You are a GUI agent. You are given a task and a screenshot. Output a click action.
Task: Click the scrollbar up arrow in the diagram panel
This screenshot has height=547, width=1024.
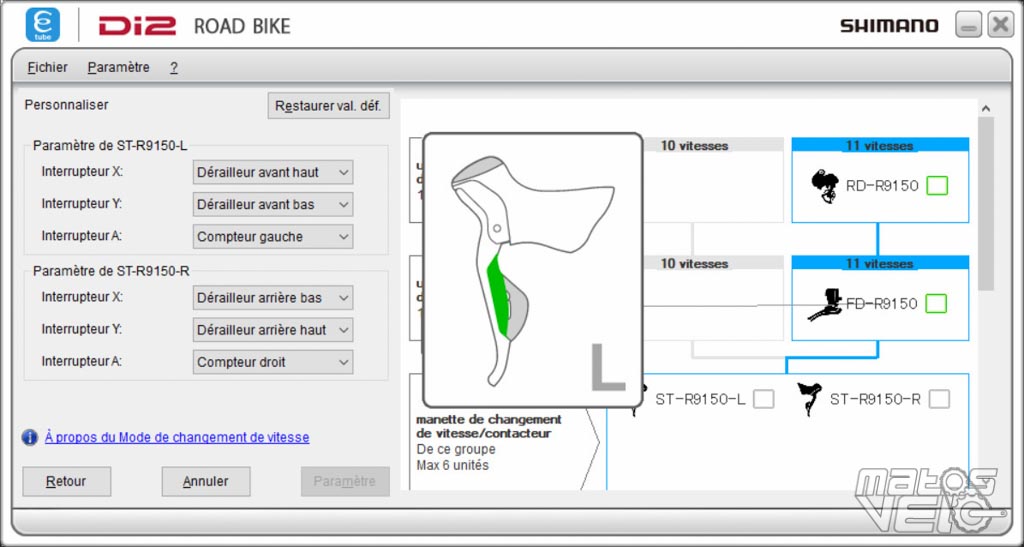pyautogui.click(x=985, y=108)
